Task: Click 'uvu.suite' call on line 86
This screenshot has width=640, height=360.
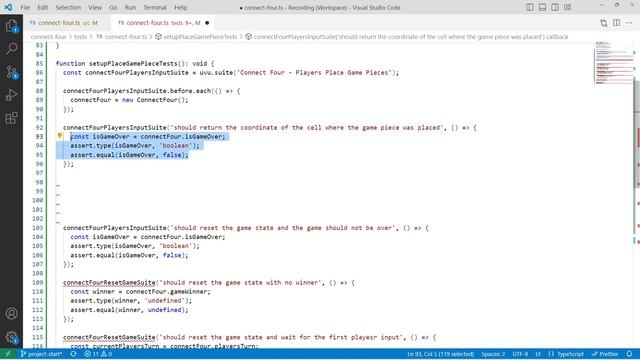Action: [216, 73]
